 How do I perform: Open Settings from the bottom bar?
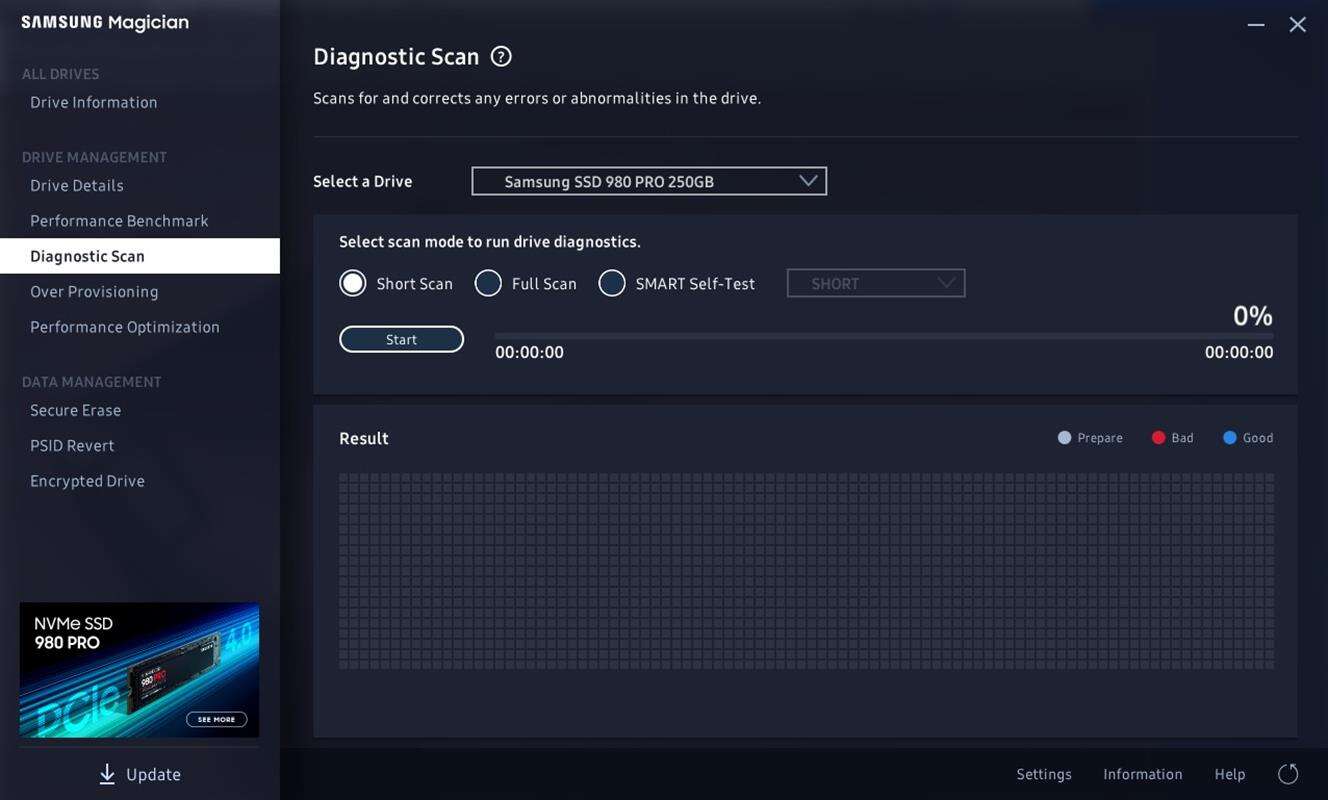(1043, 774)
